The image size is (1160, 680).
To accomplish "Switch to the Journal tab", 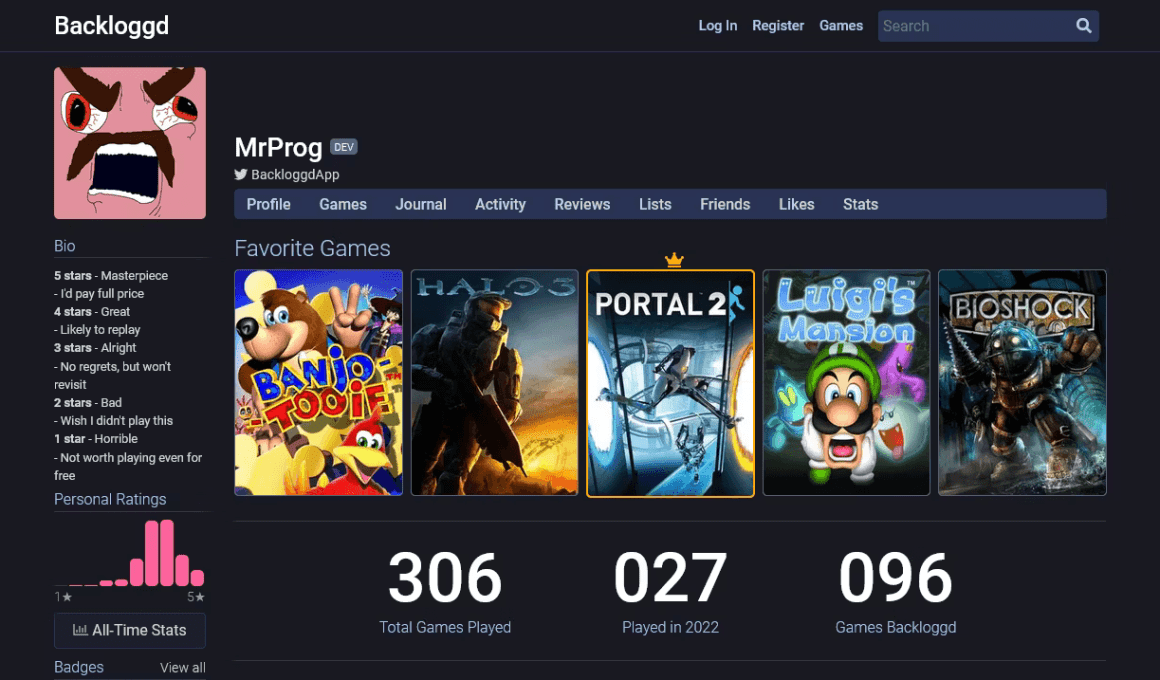I will pyautogui.click(x=420, y=204).
